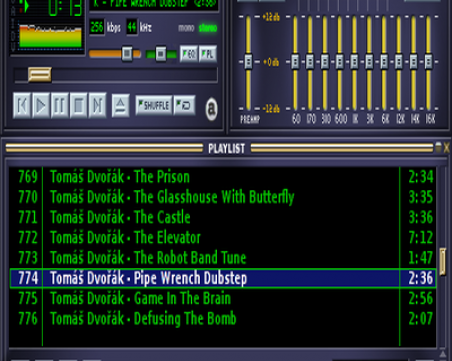Click the orange volume slider handle
Viewport: 452px width, 361px height.
(x=127, y=53)
